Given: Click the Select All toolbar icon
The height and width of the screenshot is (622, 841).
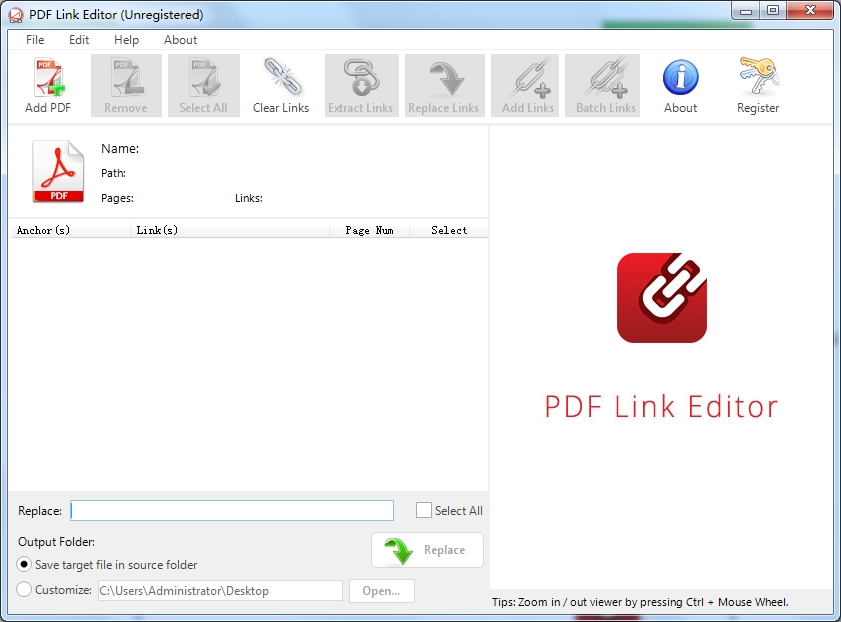Looking at the screenshot, I should (204, 85).
